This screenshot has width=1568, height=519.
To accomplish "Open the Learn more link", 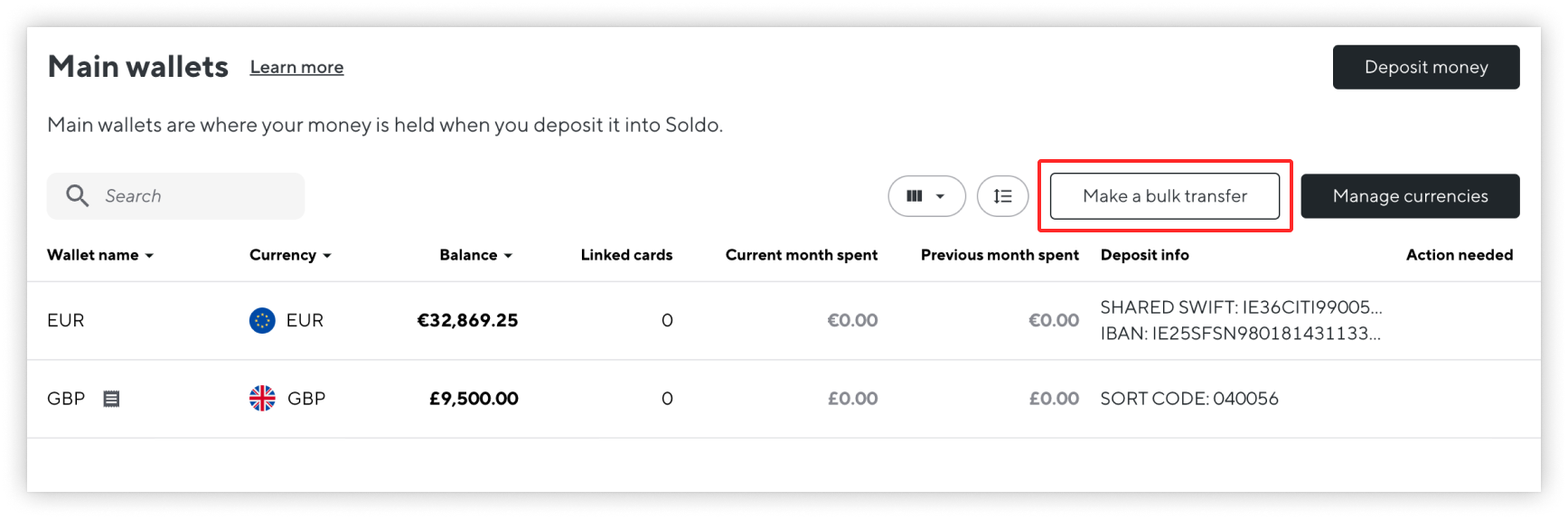I will tap(296, 67).
